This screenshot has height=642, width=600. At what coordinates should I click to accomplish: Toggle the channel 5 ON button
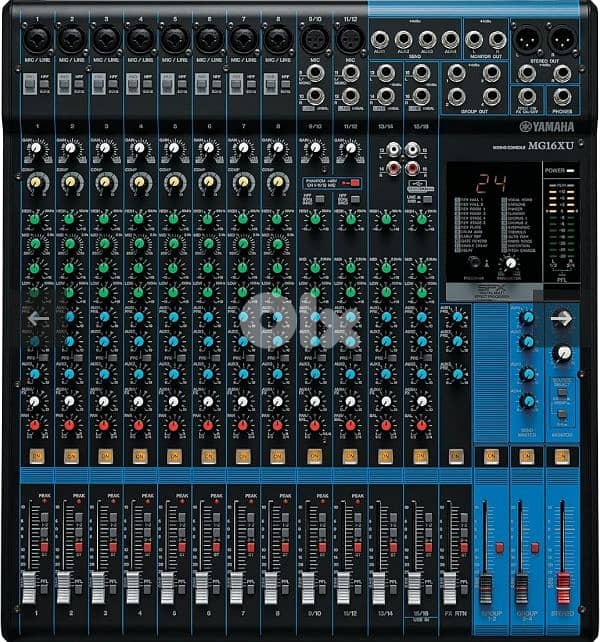(175, 455)
